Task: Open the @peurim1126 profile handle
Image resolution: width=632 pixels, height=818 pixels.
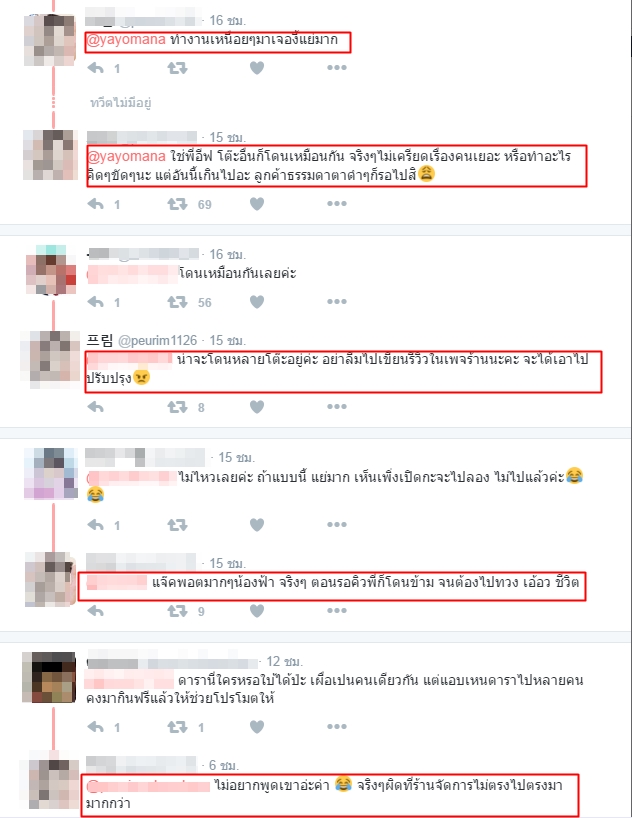Action: (x=158, y=341)
